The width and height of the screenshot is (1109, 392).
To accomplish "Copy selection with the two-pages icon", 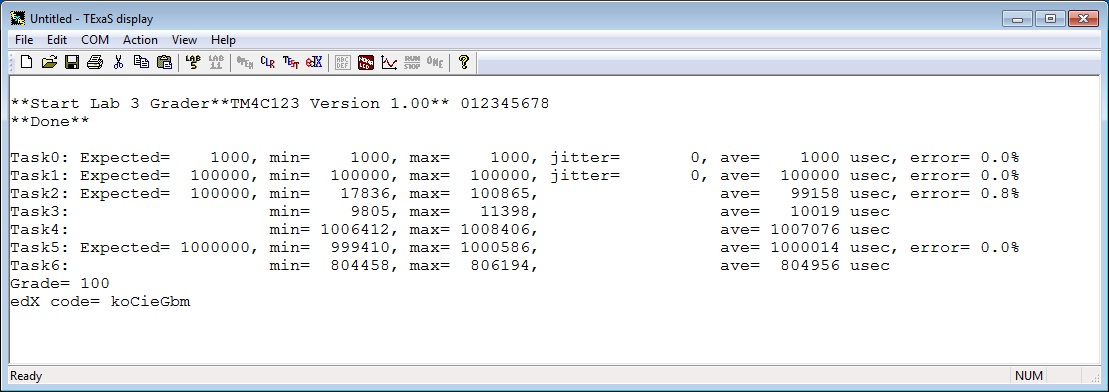I will tap(141, 62).
